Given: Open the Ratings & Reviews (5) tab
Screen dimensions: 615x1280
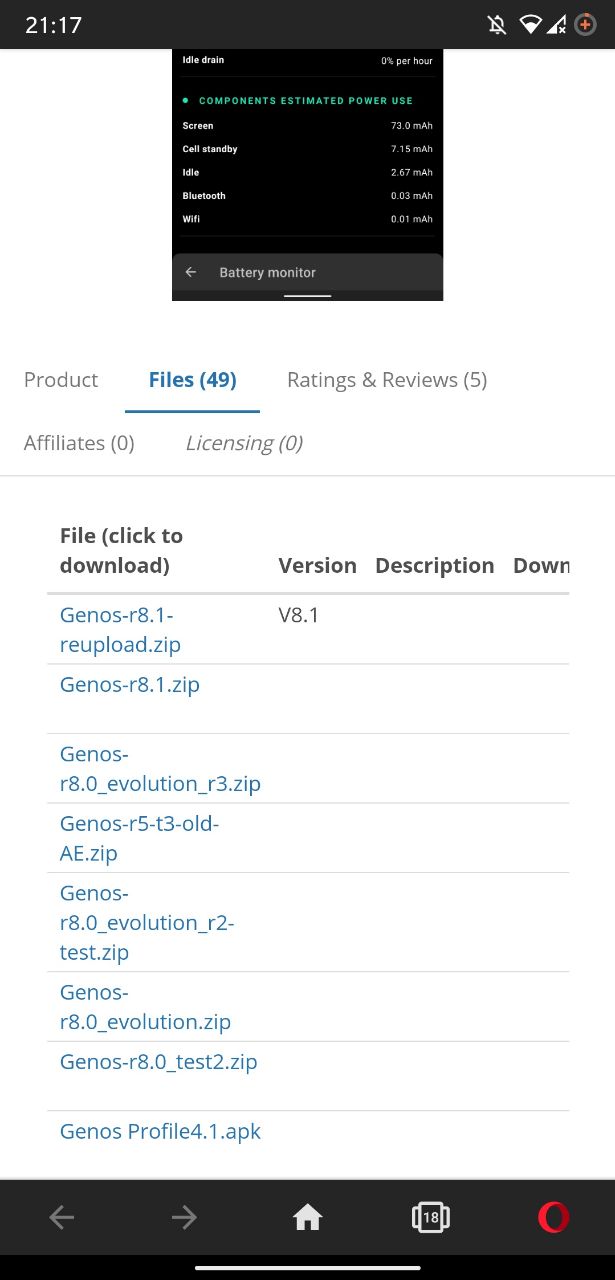Looking at the screenshot, I should click(x=387, y=380).
